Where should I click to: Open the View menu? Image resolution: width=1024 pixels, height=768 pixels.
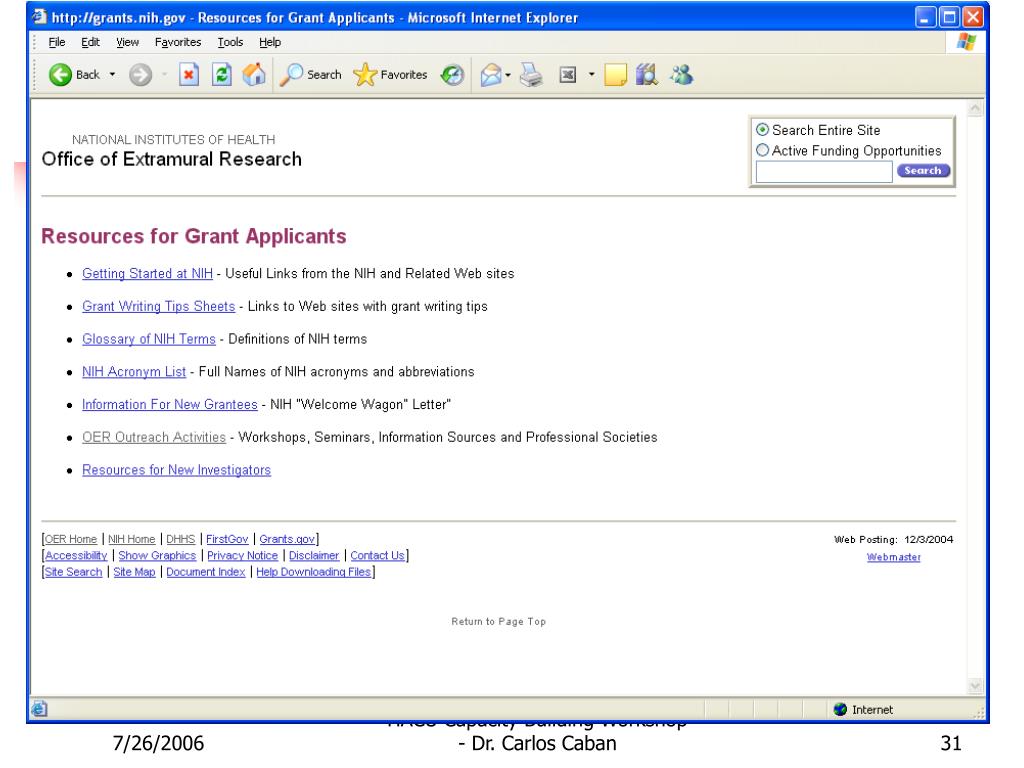click(127, 42)
